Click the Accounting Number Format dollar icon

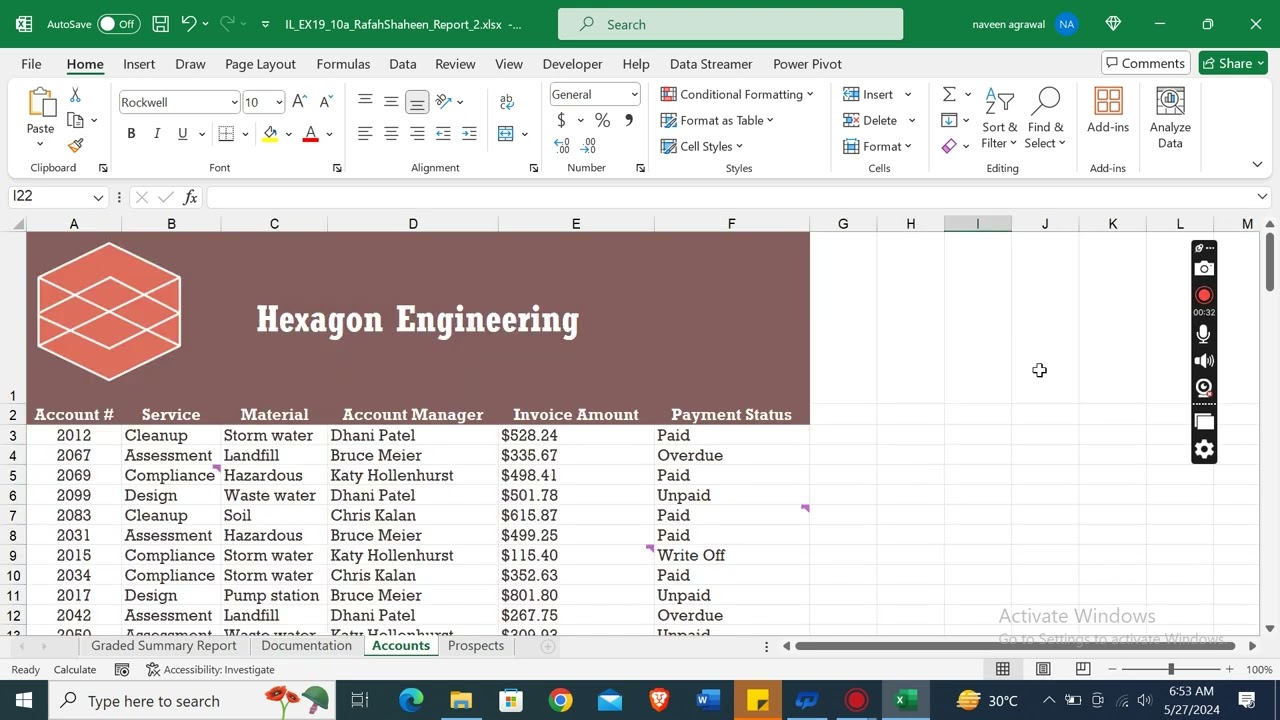click(x=561, y=120)
